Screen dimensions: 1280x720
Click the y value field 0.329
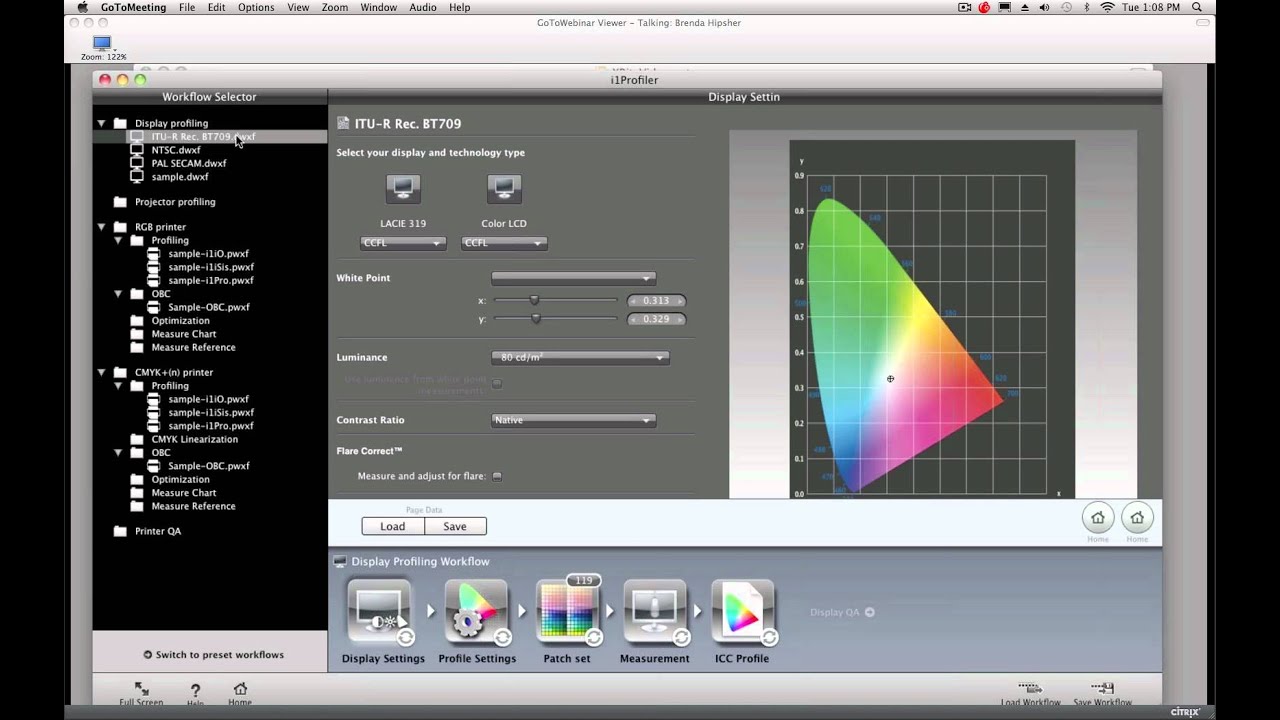pos(656,319)
